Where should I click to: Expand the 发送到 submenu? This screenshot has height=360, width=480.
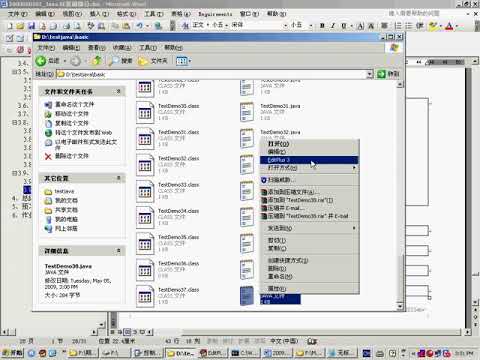pyautogui.click(x=309, y=228)
